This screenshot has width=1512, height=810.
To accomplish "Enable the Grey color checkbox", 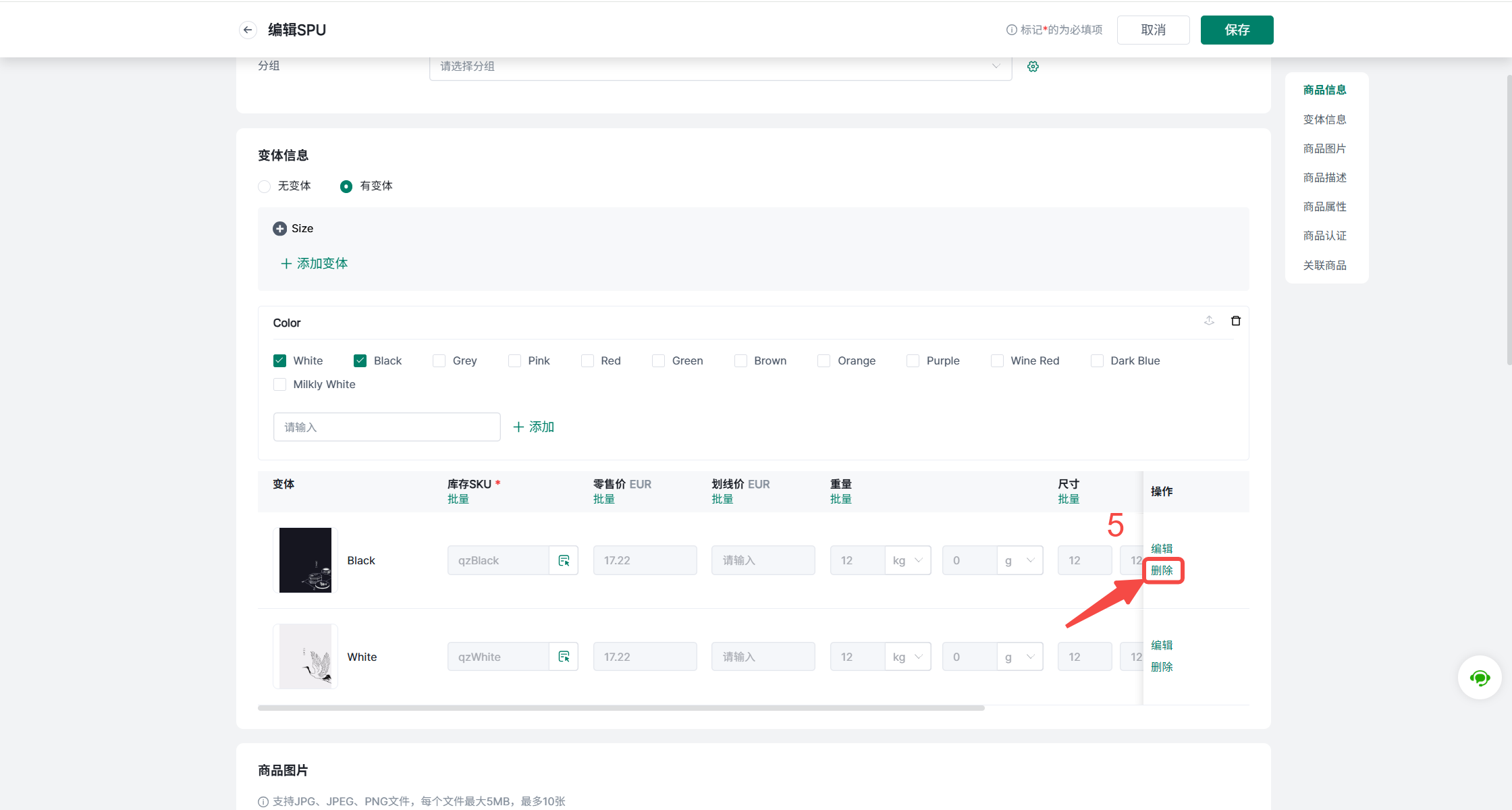I will pos(439,360).
